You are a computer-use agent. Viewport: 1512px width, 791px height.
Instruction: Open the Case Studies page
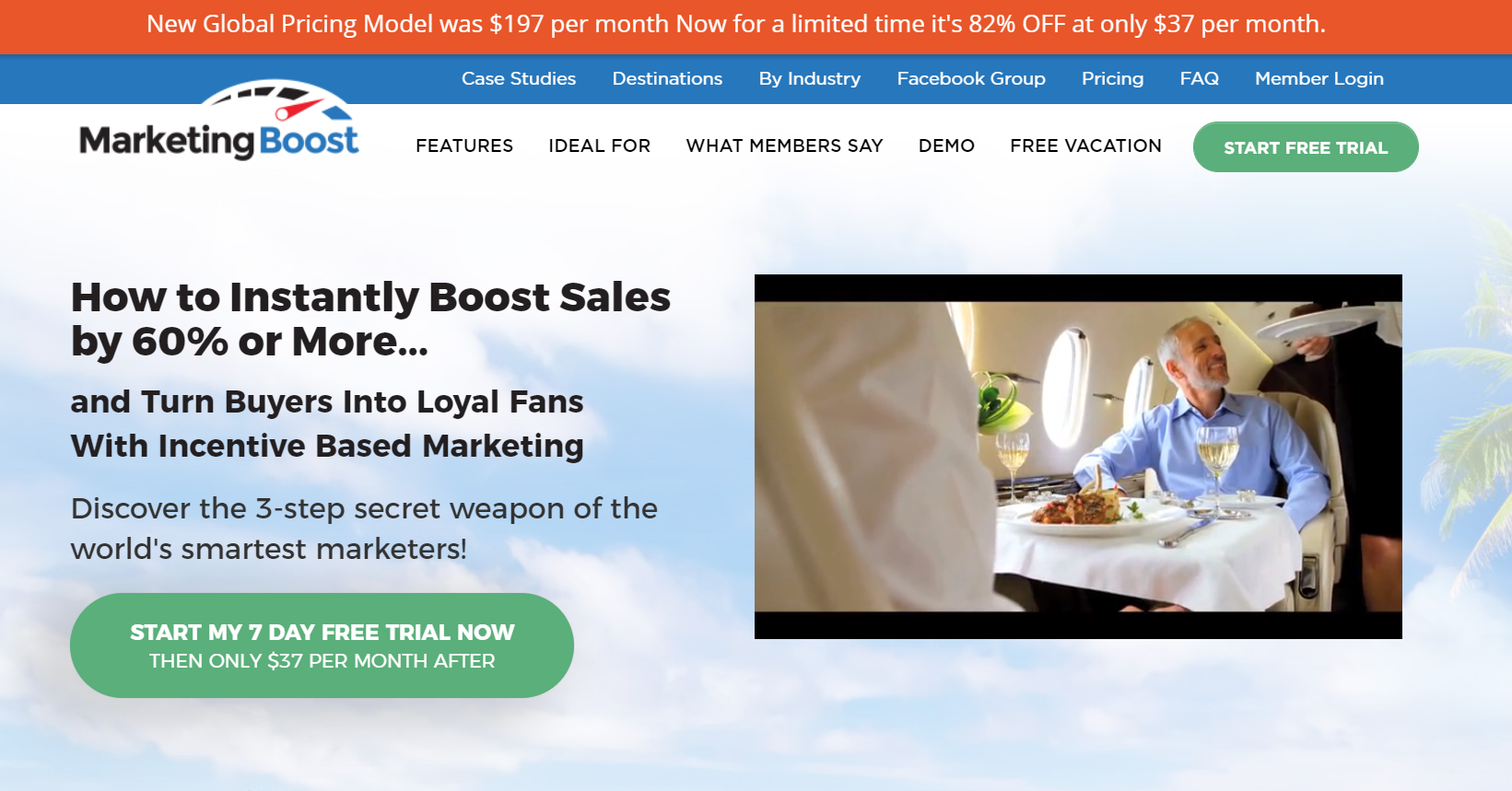[519, 79]
